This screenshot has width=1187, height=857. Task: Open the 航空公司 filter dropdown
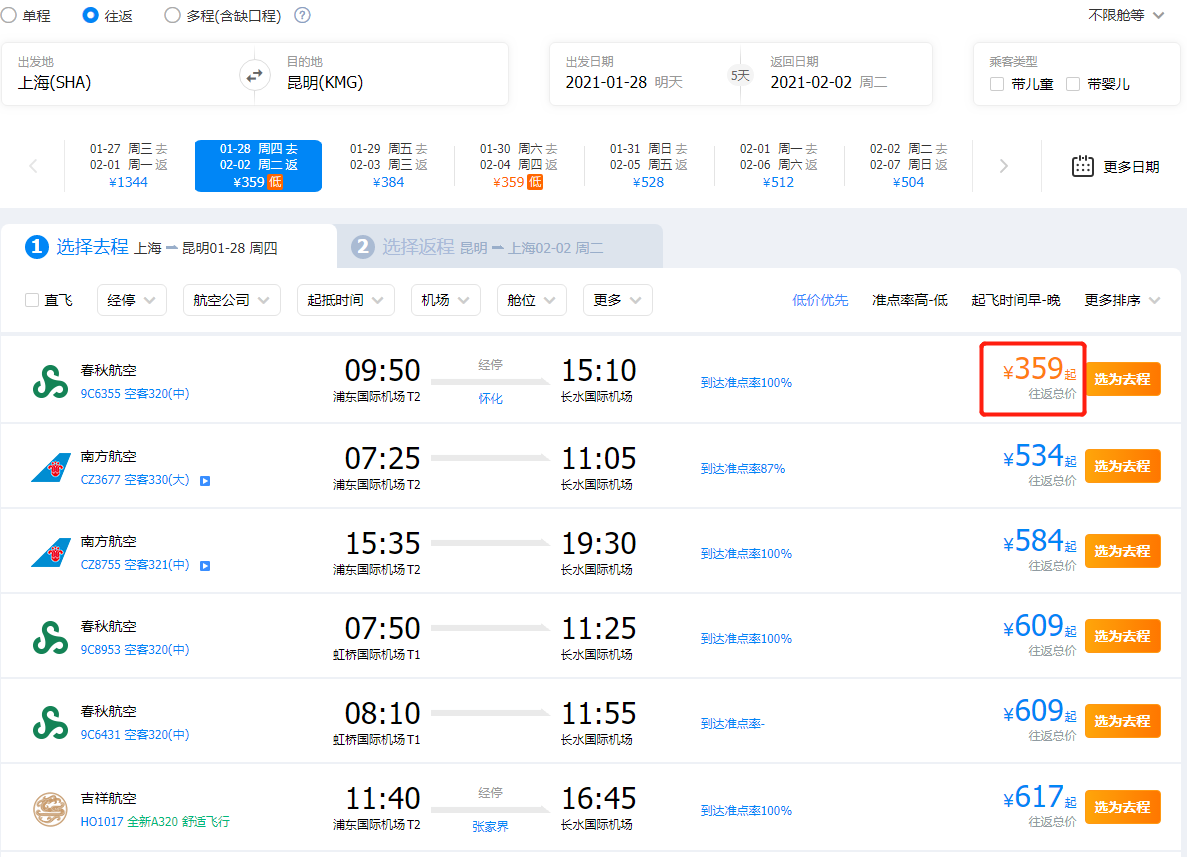[231, 300]
